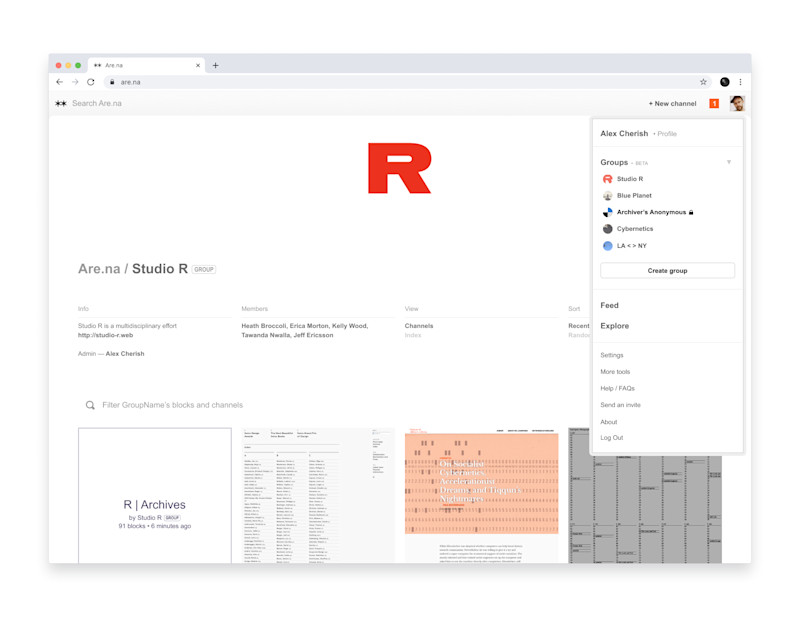Switch view to Index
The width and height of the screenshot is (800, 617).
click(413, 335)
